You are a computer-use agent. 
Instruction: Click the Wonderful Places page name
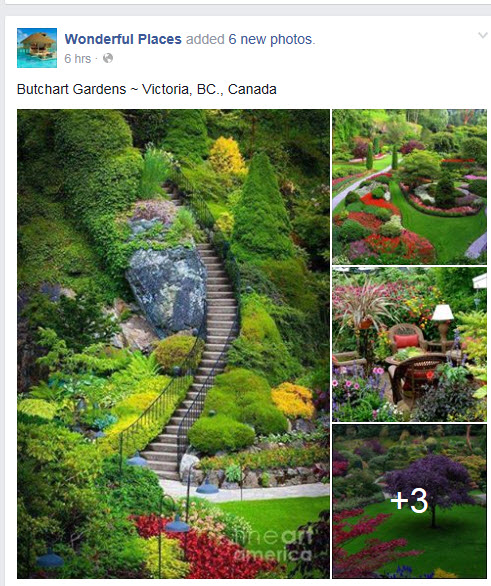click(123, 39)
